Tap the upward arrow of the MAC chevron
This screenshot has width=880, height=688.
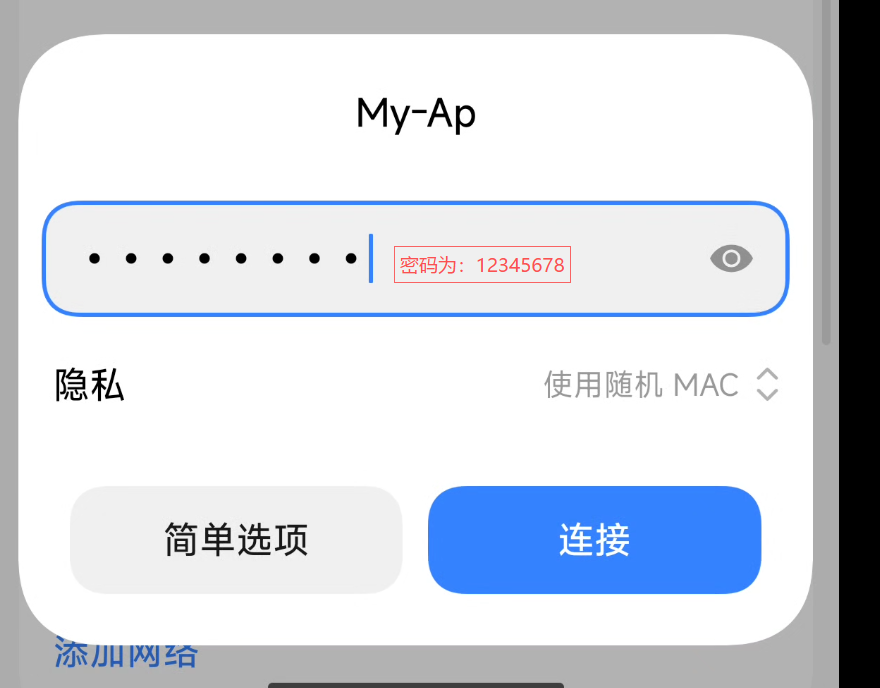(x=767, y=375)
